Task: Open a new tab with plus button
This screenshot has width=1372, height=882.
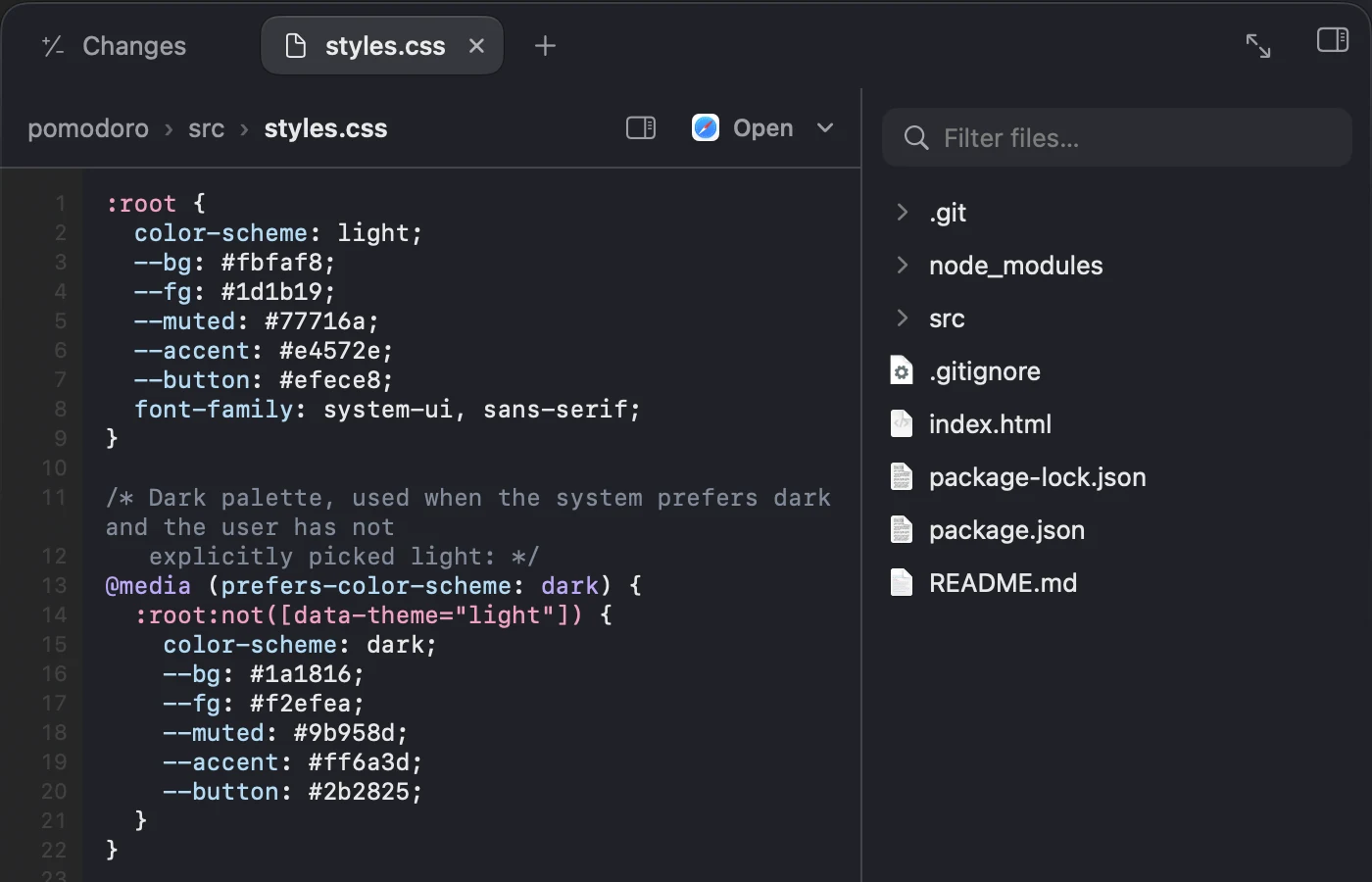Action: click(x=545, y=46)
